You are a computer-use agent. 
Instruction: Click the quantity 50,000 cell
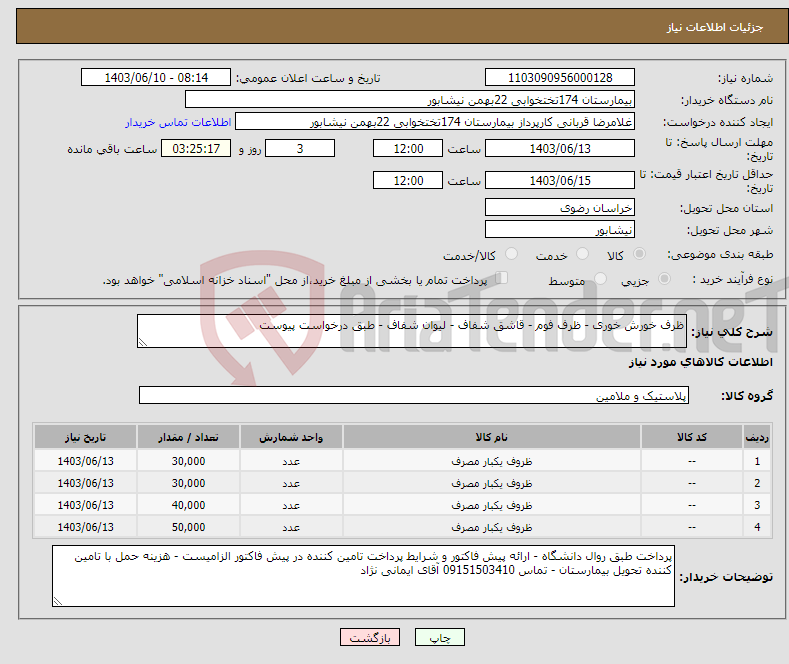[x=188, y=527]
